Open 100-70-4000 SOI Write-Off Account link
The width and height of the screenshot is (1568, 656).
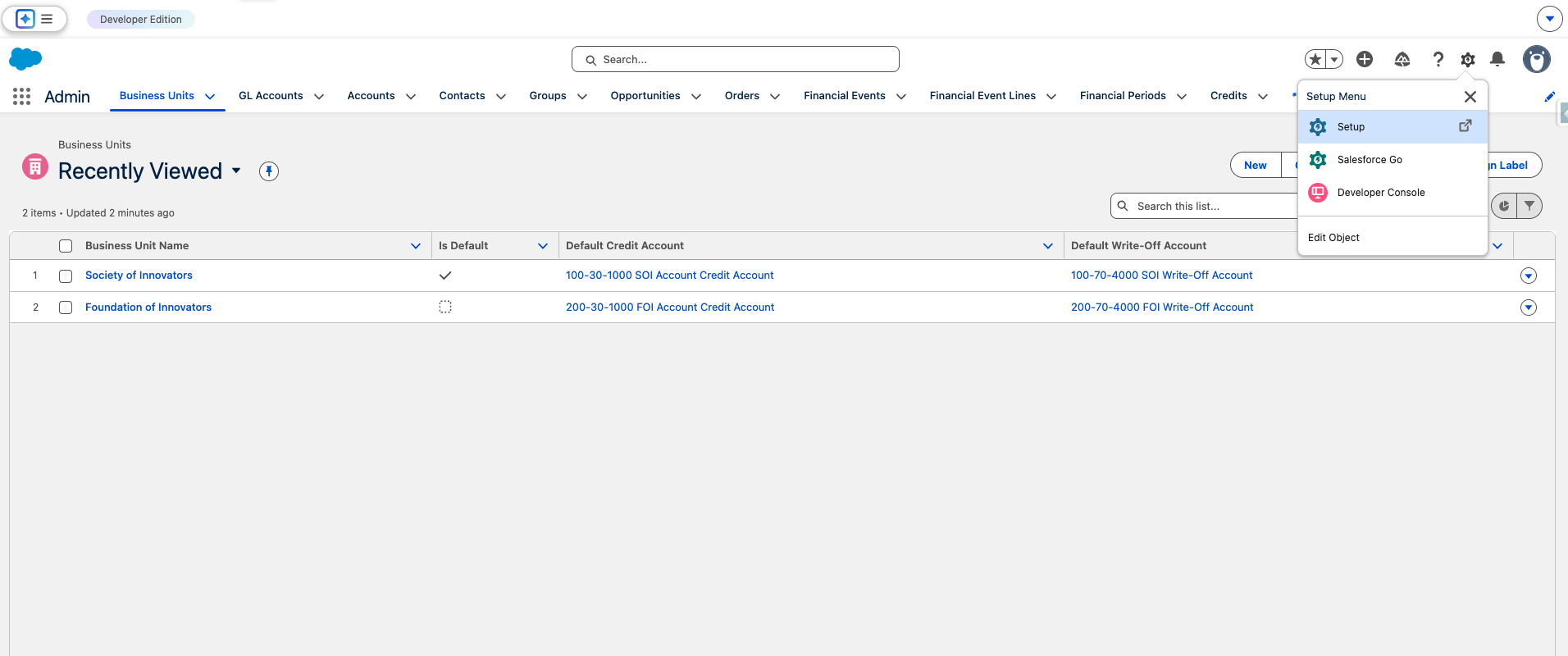pyautogui.click(x=1161, y=276)
